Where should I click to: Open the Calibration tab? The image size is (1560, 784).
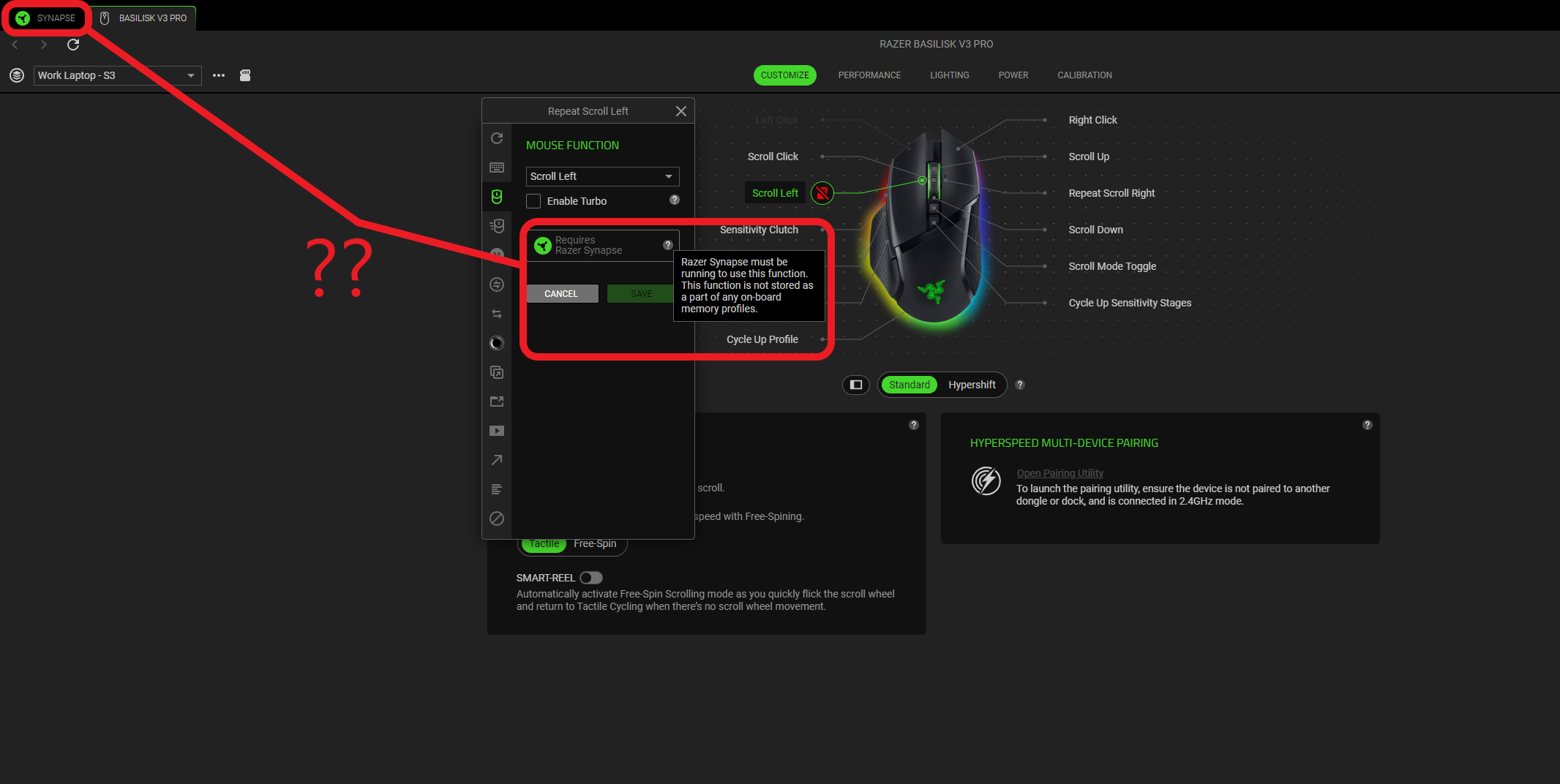click(1084, 75)
